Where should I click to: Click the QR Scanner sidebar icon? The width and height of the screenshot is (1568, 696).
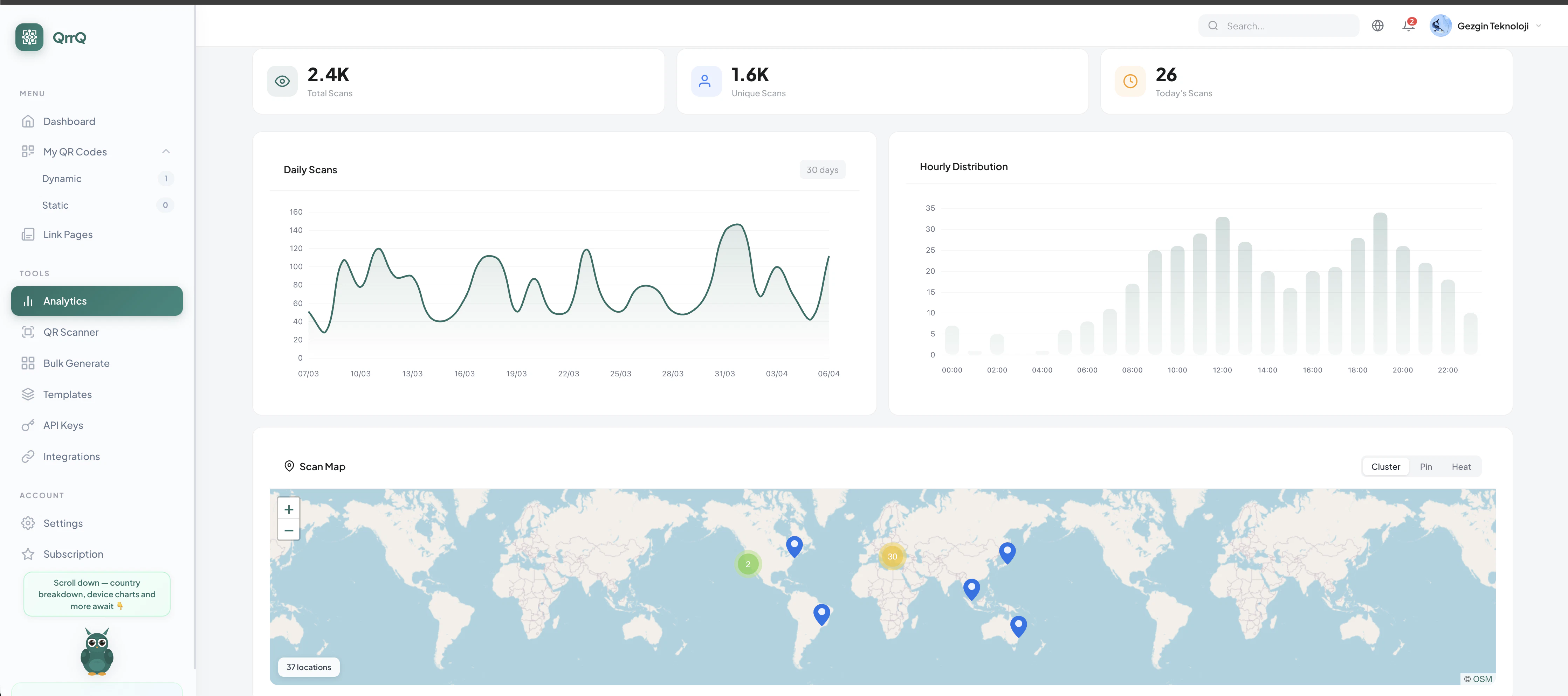[x=28, y=332]
